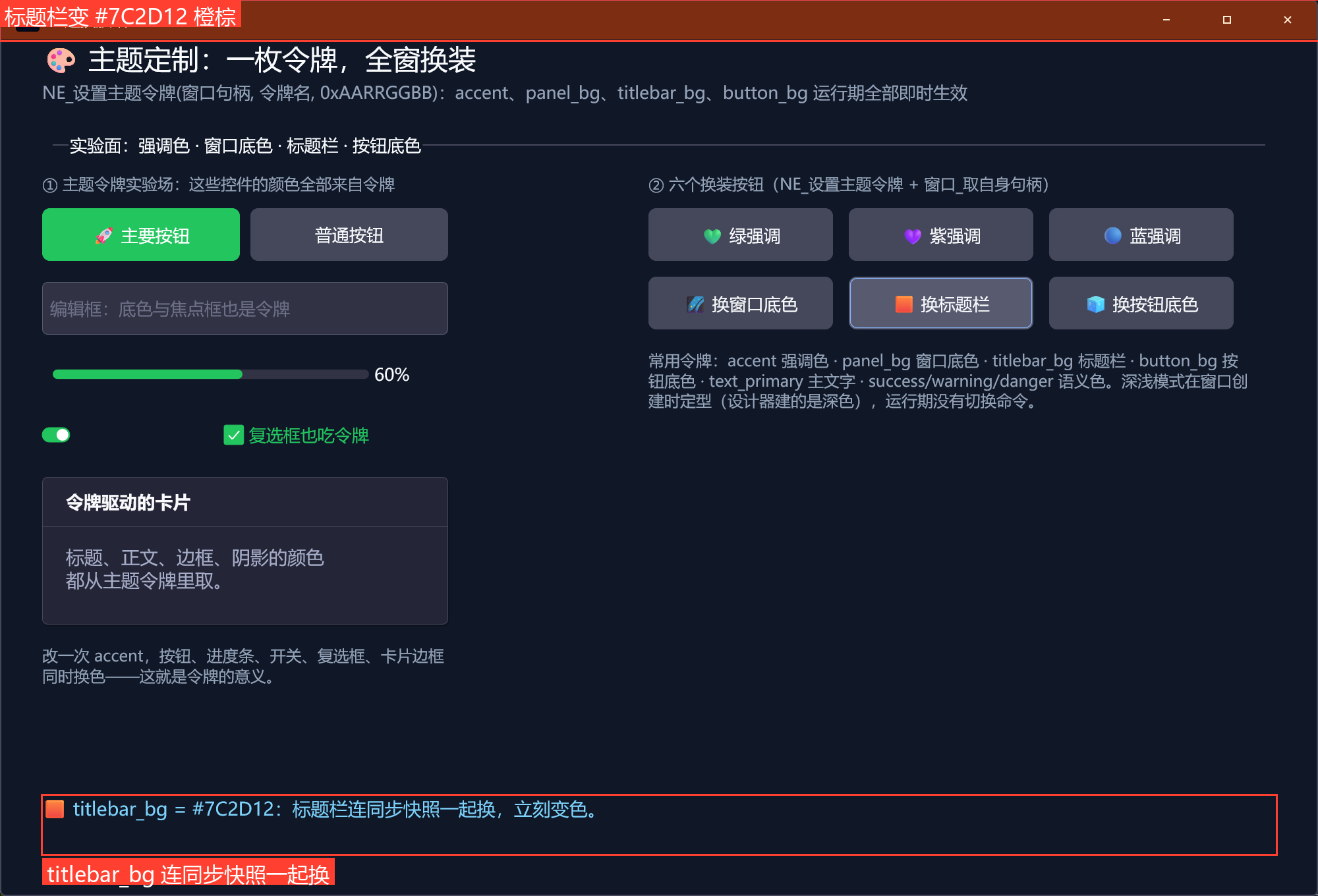This screenshot has height=896, width=1318.
Task: Click the brush icon on 换窗口底色
Action: pyautogui.click(x=695, y=304)
